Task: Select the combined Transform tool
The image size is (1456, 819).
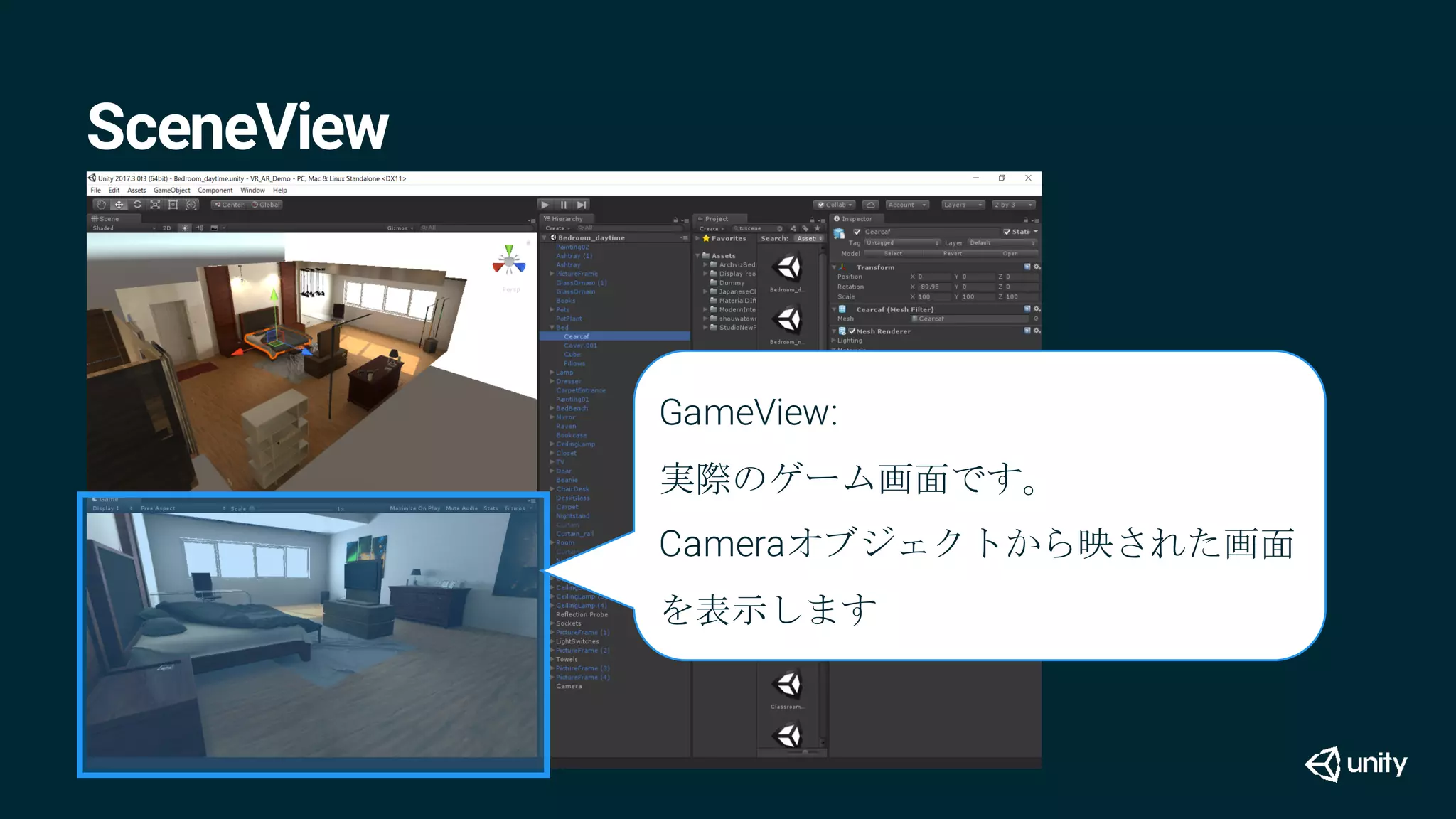Action: [191, 205]
